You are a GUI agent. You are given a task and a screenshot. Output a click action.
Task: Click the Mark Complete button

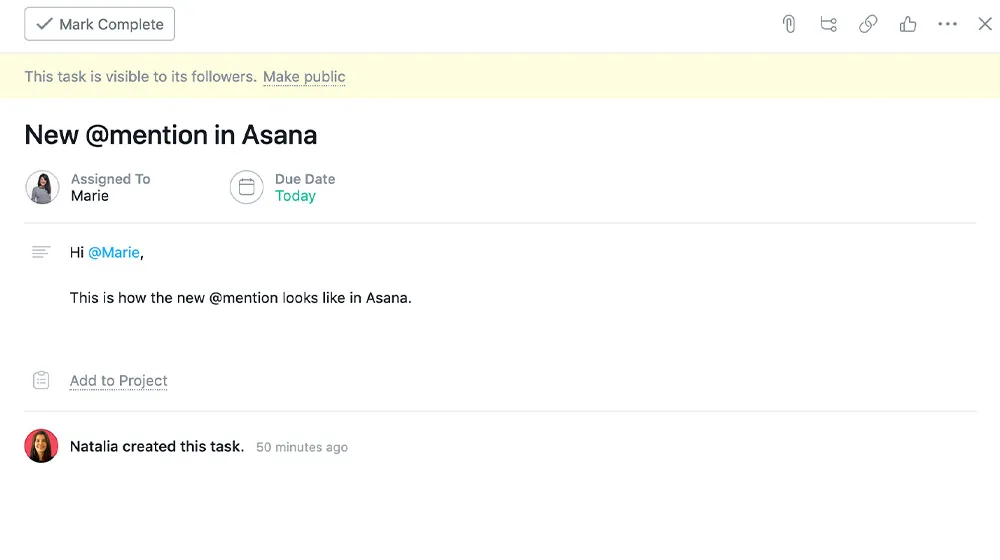coord(99,24)
